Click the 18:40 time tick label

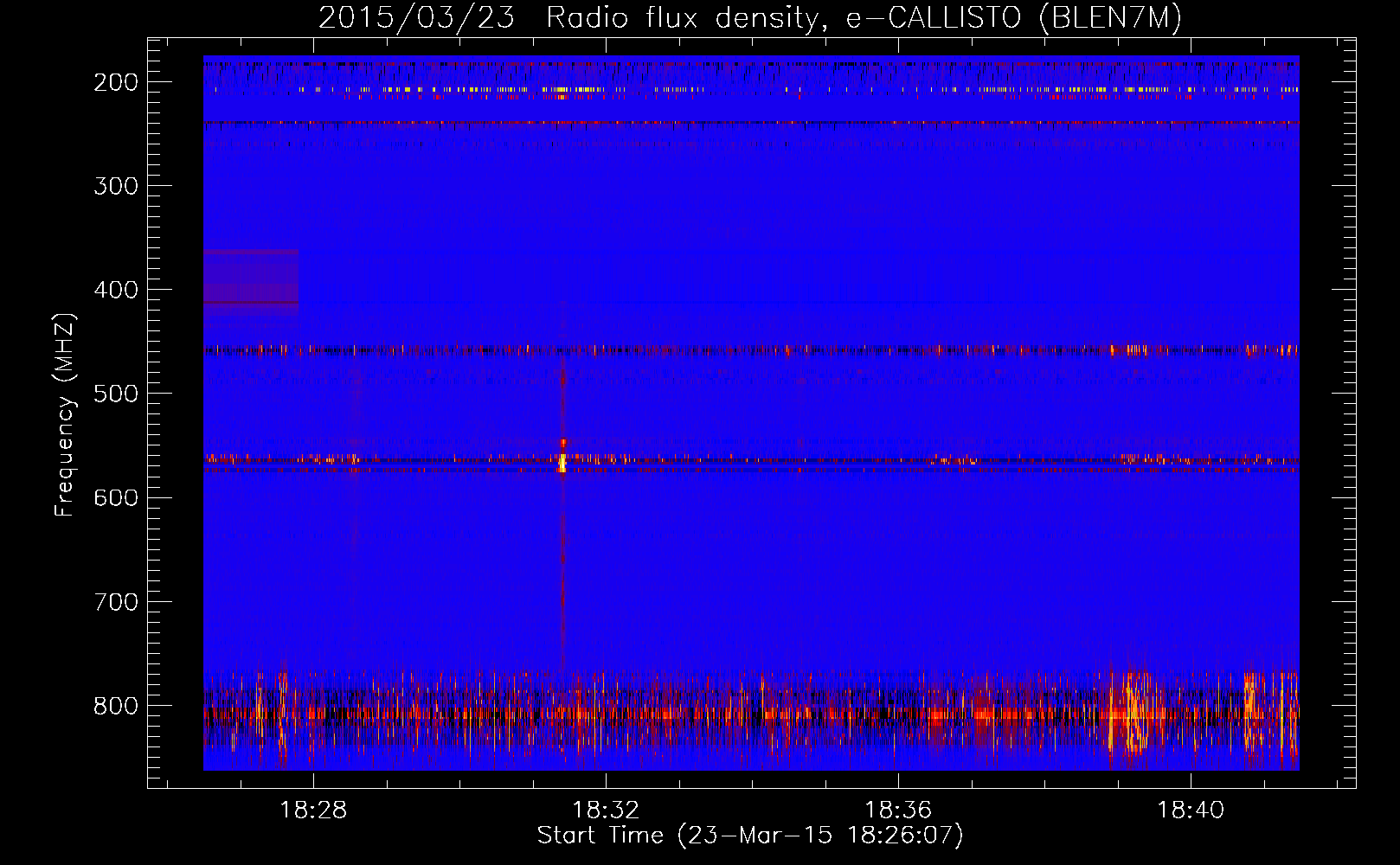click(1191, 811)
